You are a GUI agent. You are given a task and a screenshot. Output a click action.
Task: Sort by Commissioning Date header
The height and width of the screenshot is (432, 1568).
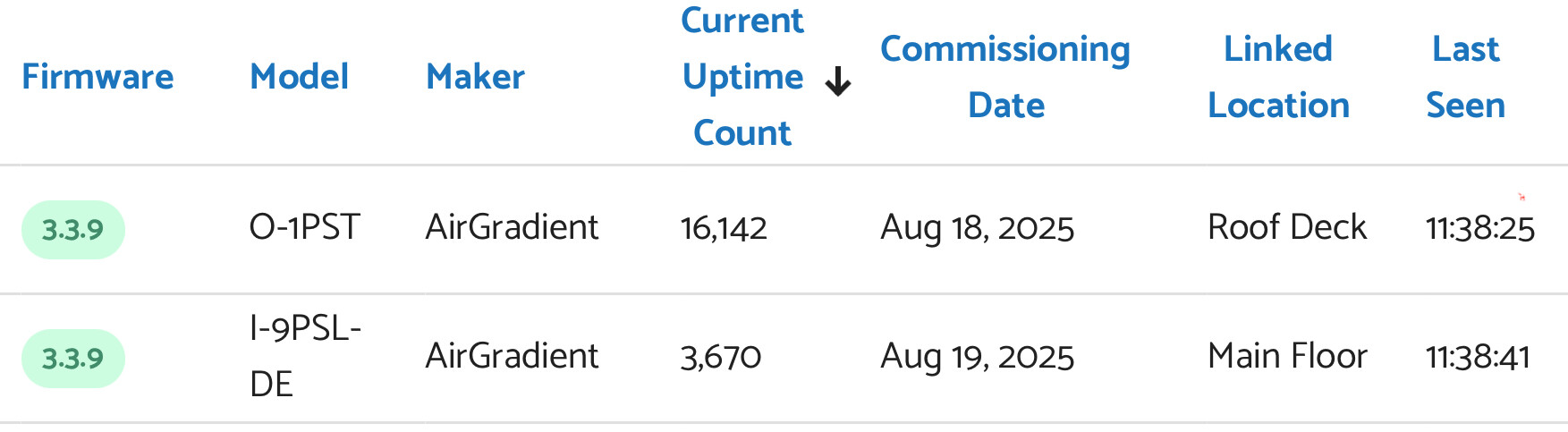(1005, 77)
